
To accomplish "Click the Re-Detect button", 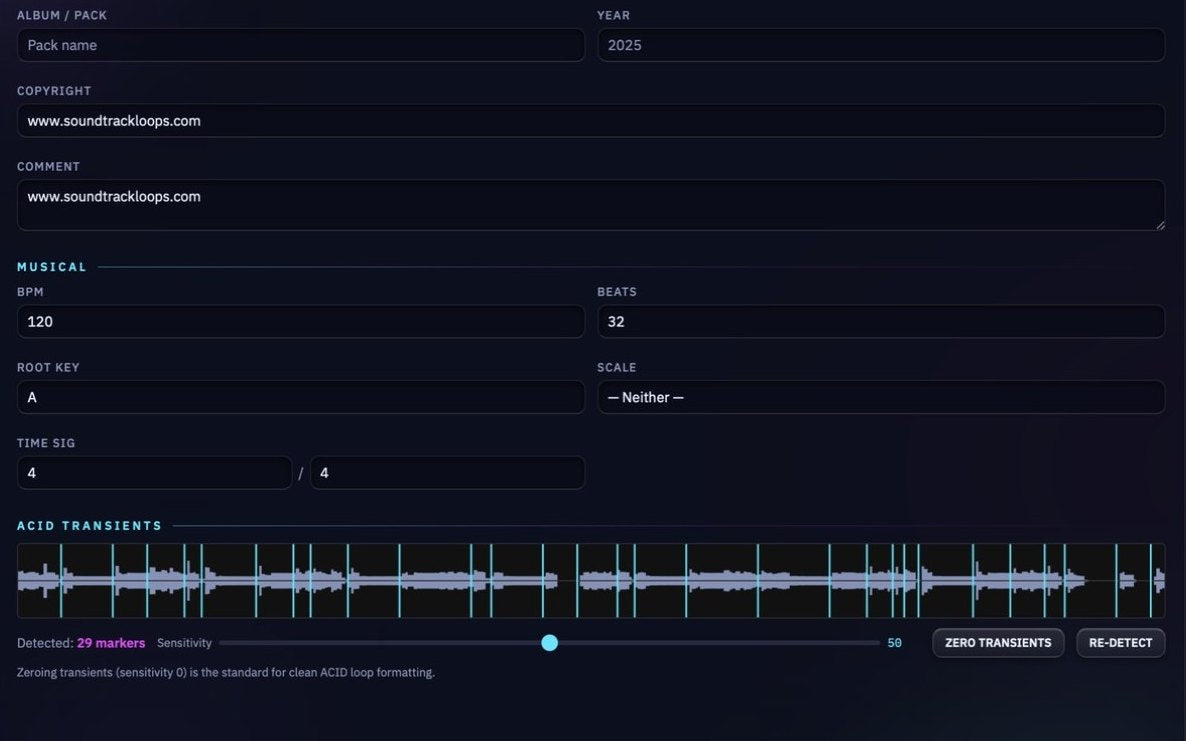I will (1120, 643).
